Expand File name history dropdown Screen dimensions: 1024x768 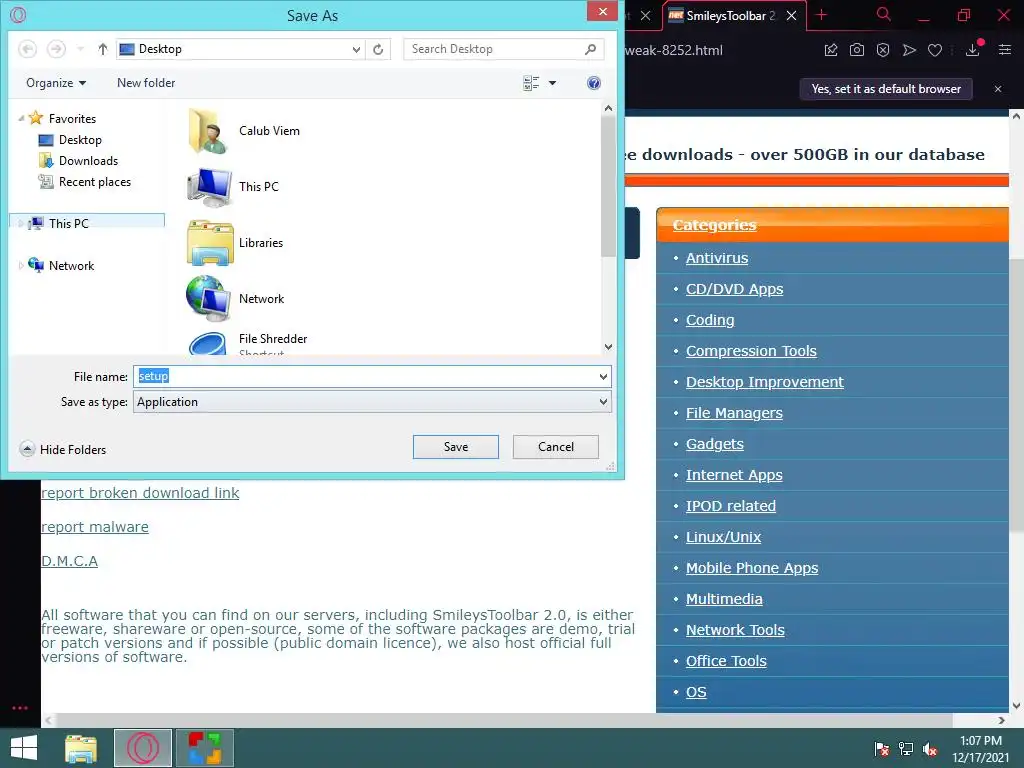603,376
